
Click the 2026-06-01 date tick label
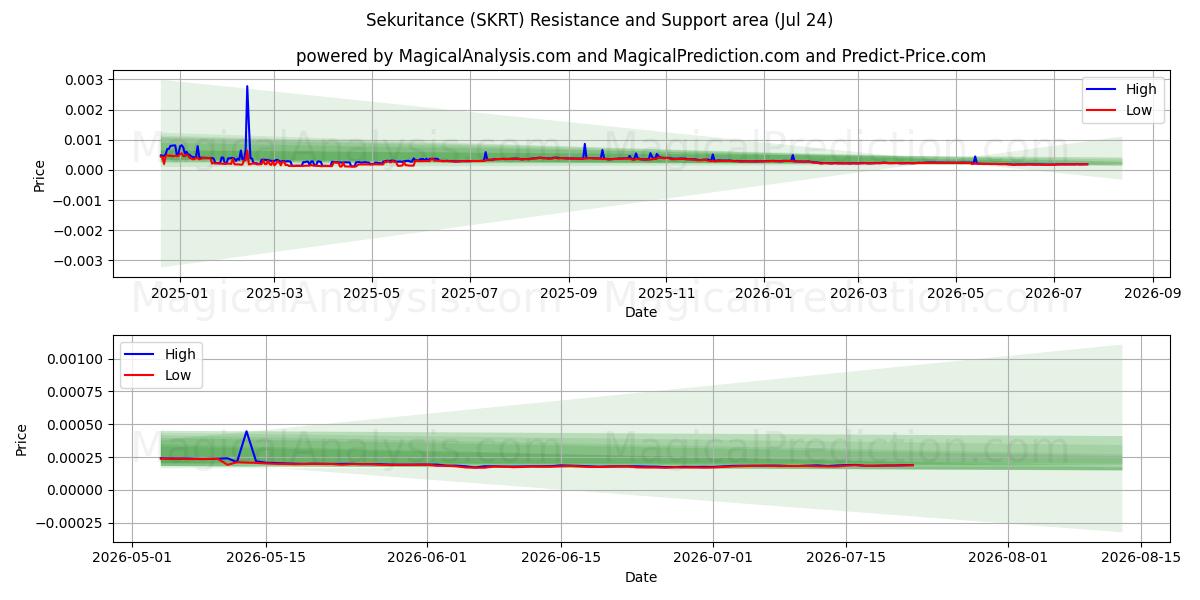(428, 558)
